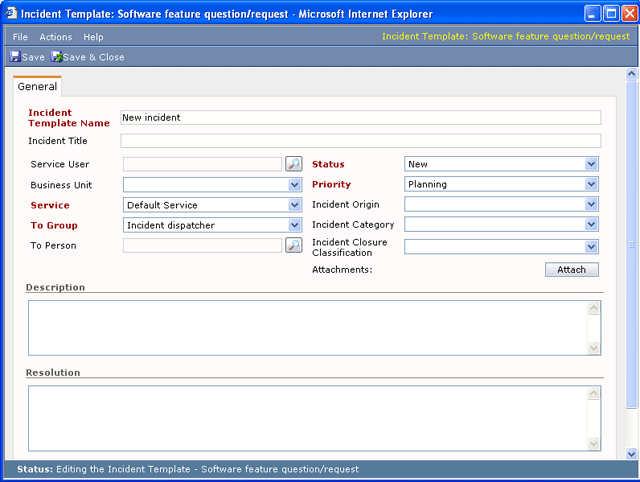Click the Description section heading

pos(56,287)
